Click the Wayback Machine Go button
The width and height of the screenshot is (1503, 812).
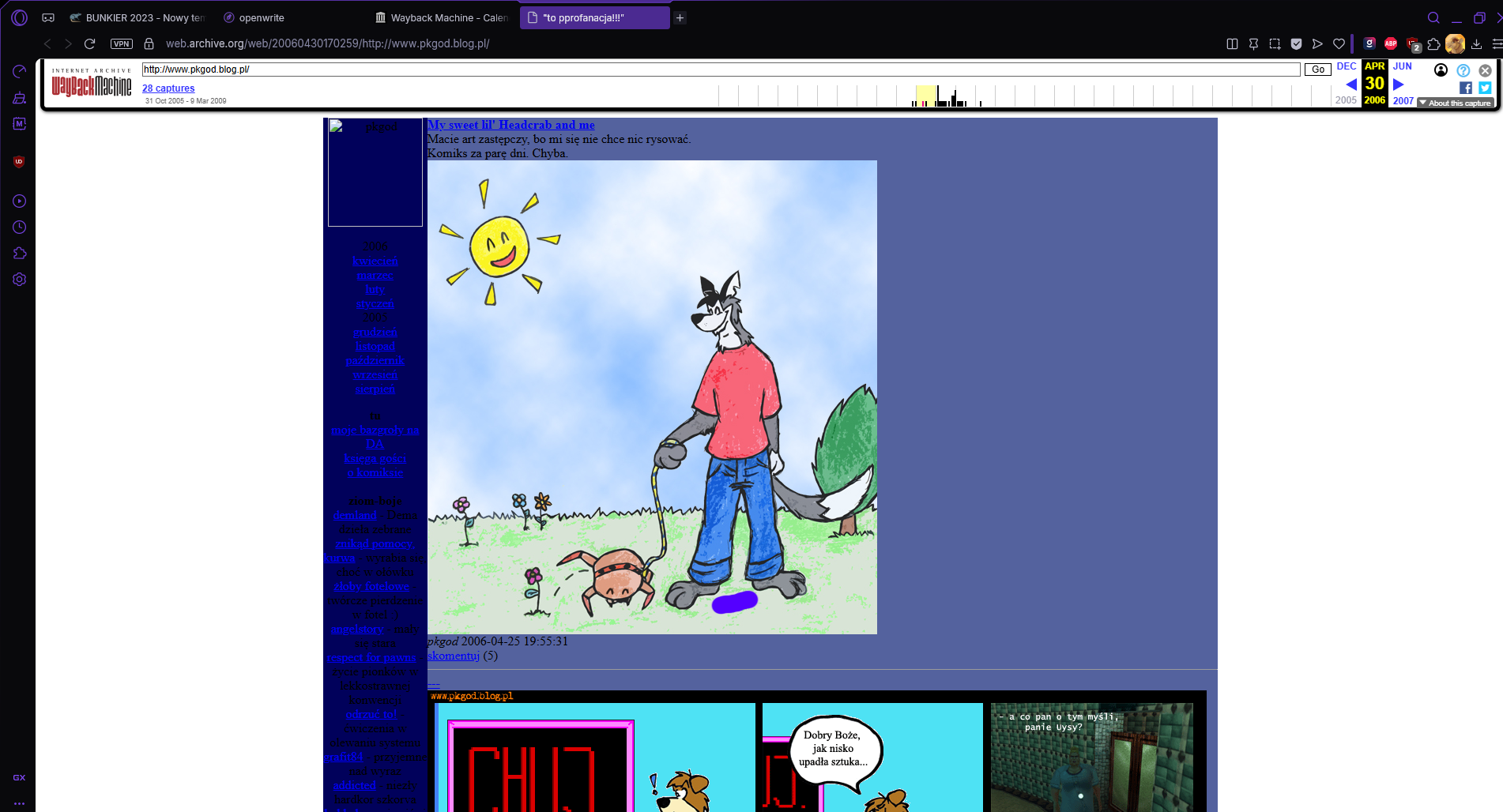point(1317,70)
